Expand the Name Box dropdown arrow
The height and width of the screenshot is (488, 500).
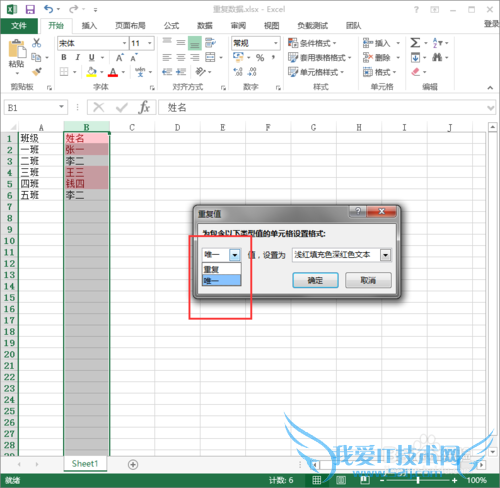pyautogui.click(x=61, y=107)
